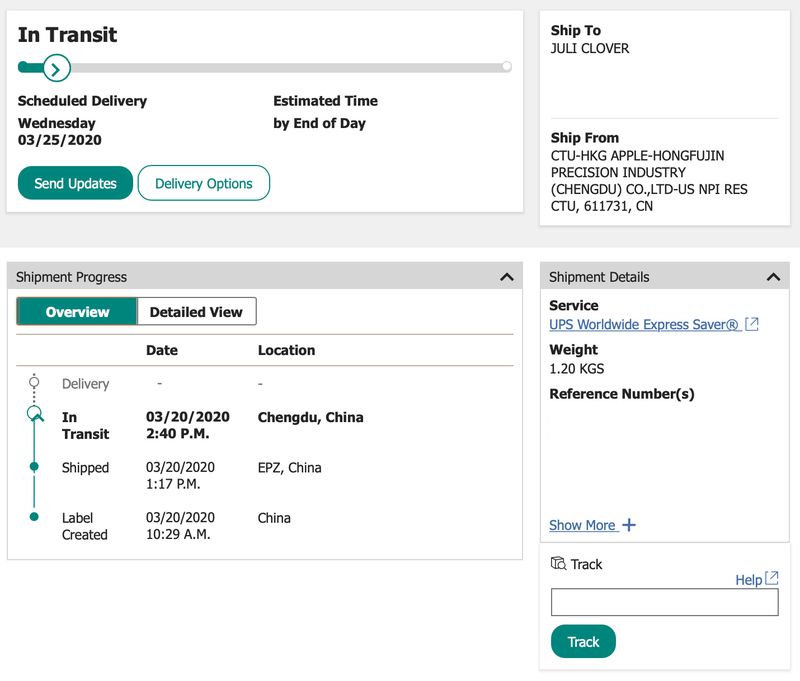This screenshot has height=681, width=800.
Task: Click the end circle of the delivery progress bar
Action: click(x=507, y=67)
